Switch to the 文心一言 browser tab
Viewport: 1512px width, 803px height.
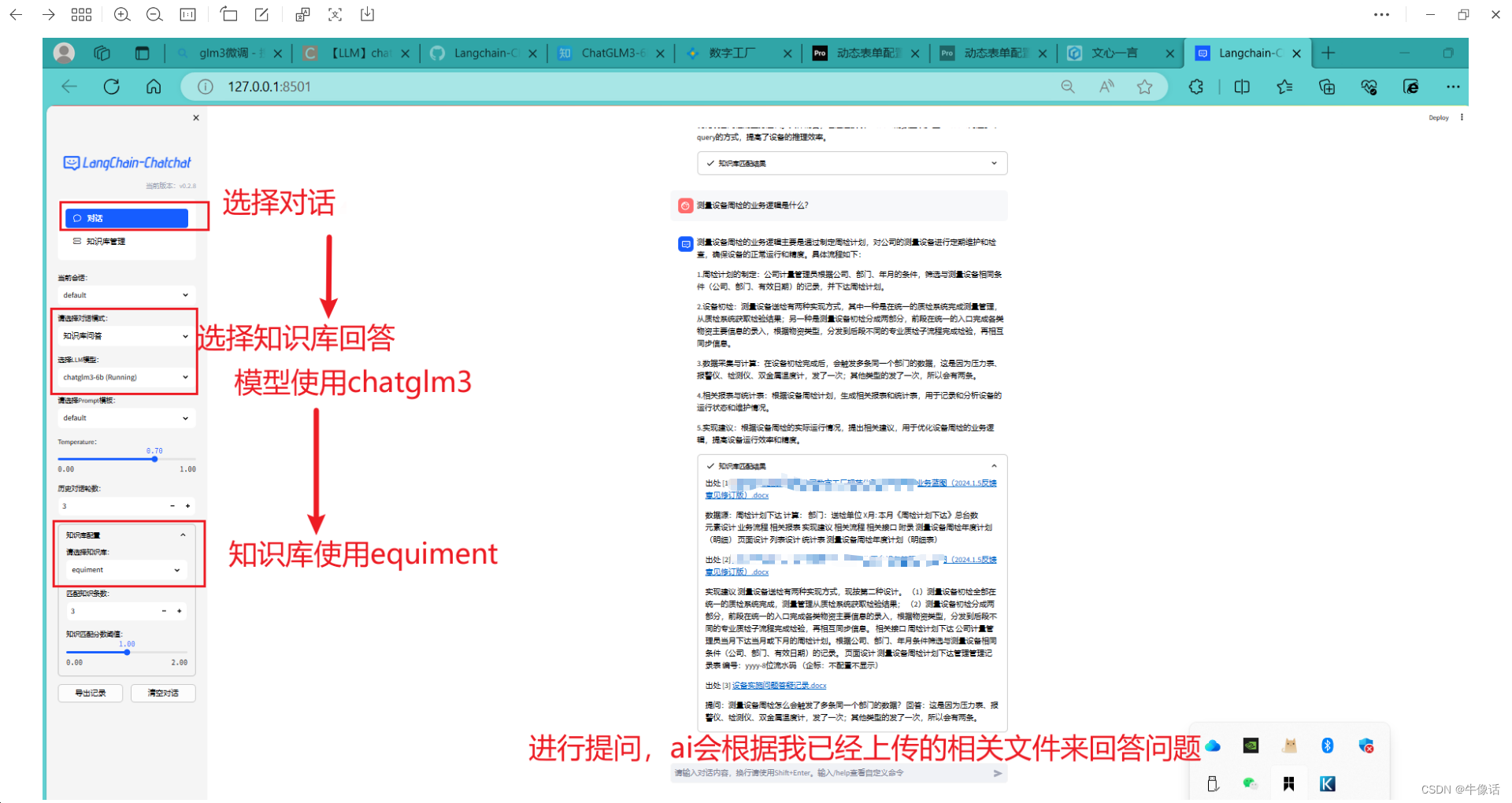click(1122, 53)
